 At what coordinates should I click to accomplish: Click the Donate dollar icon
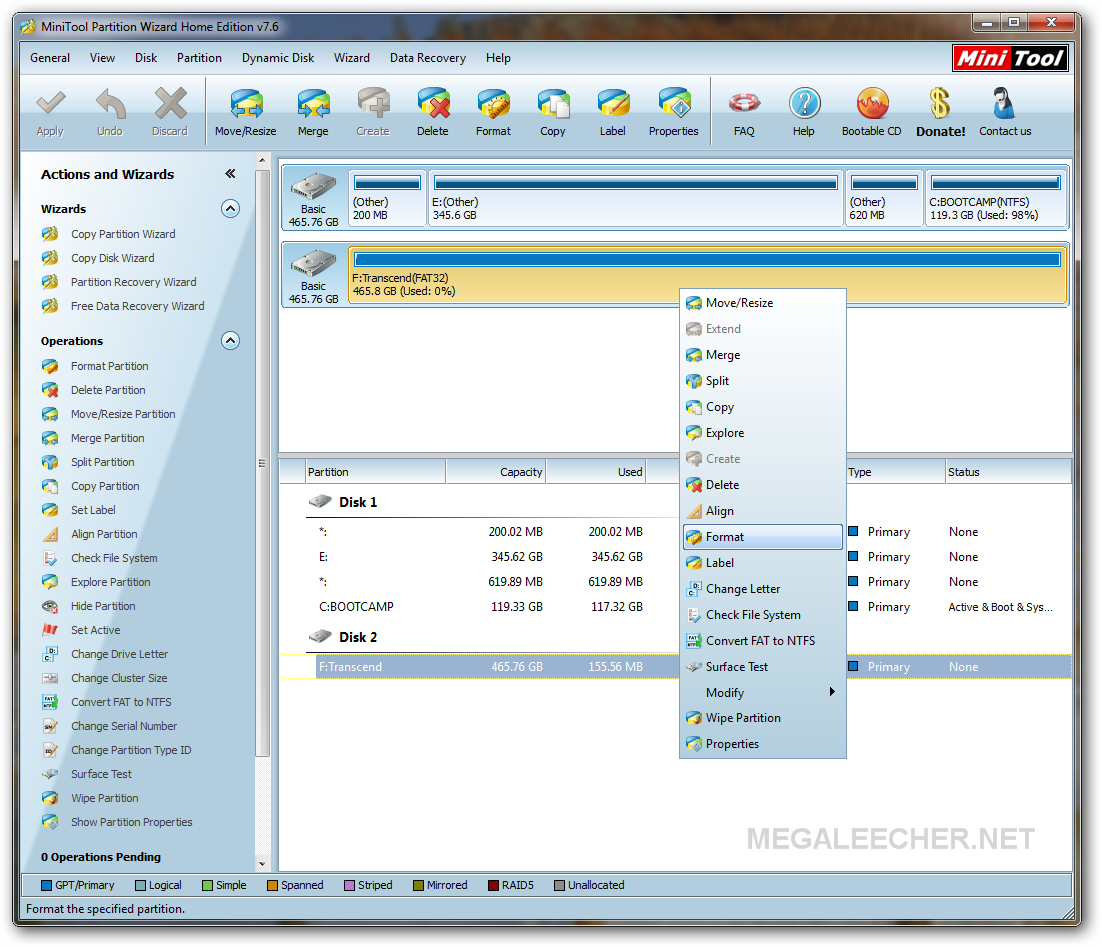[940, 104]
